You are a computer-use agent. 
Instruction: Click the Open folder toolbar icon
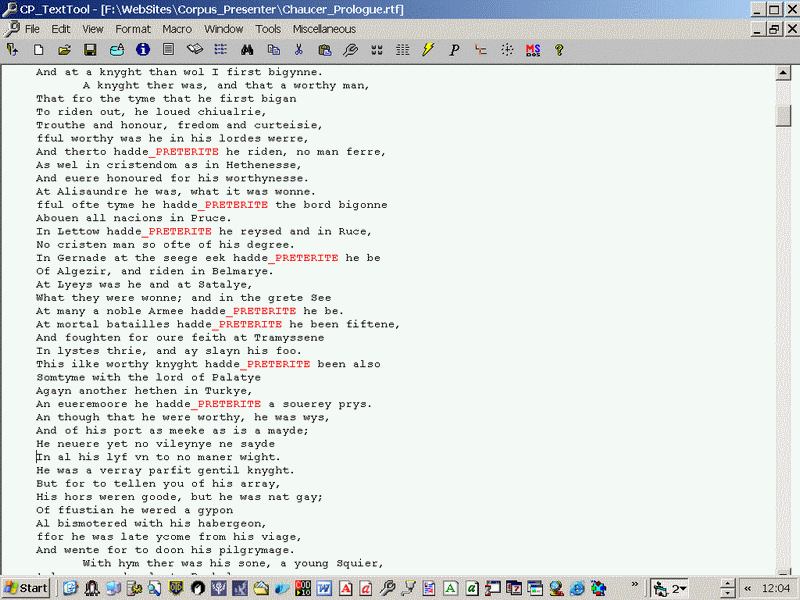pyautogui.click(x=64, y=49)
